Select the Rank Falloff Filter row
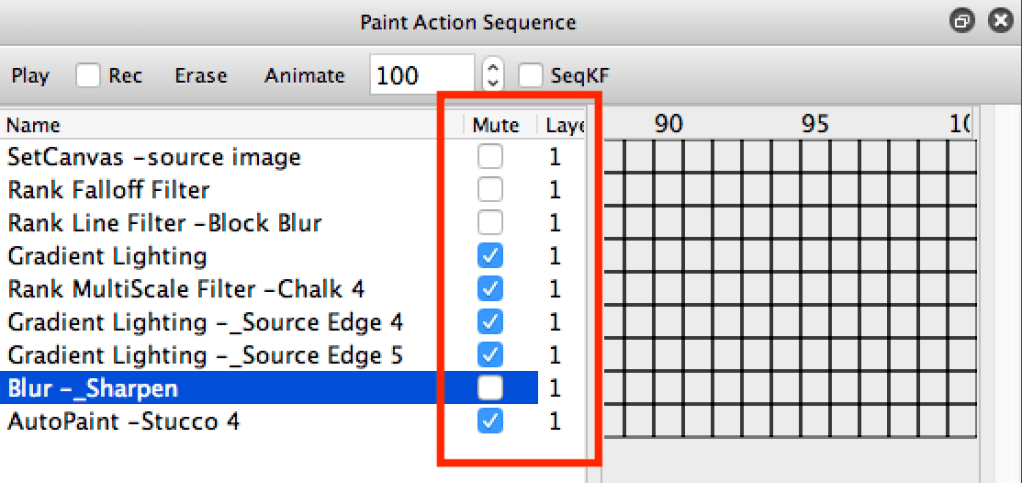Image resolution: width=1022 pixels, height=483 pixels. click(x=108, y=190)
